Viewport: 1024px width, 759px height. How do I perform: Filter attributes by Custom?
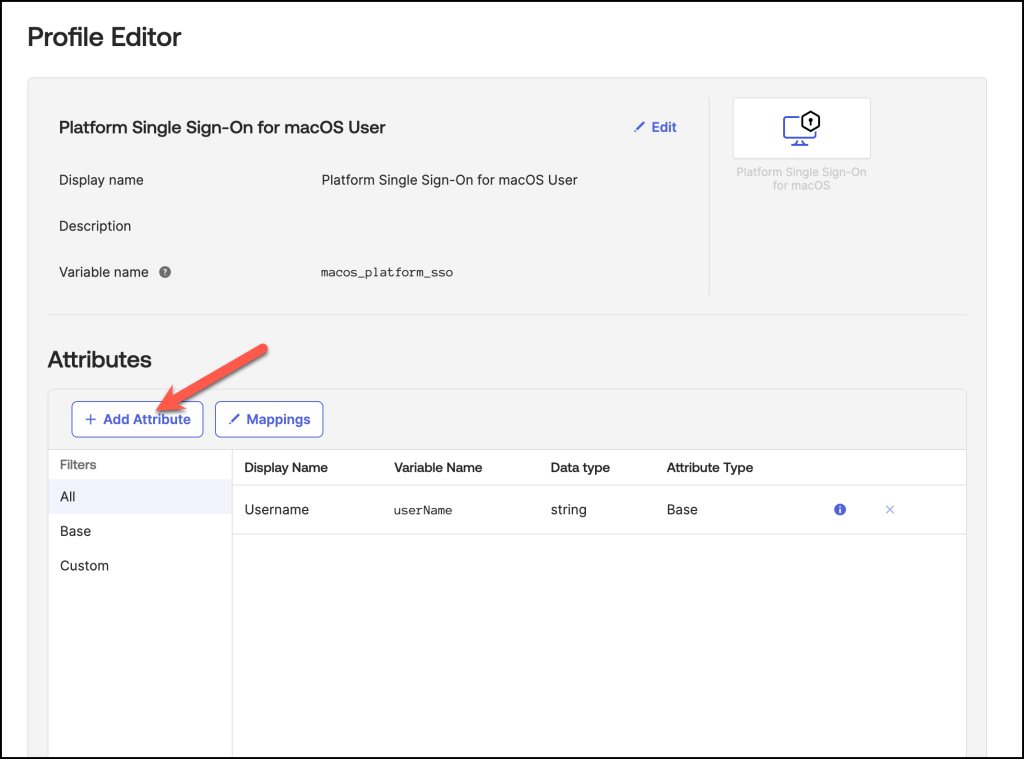(x=84, y=566)
